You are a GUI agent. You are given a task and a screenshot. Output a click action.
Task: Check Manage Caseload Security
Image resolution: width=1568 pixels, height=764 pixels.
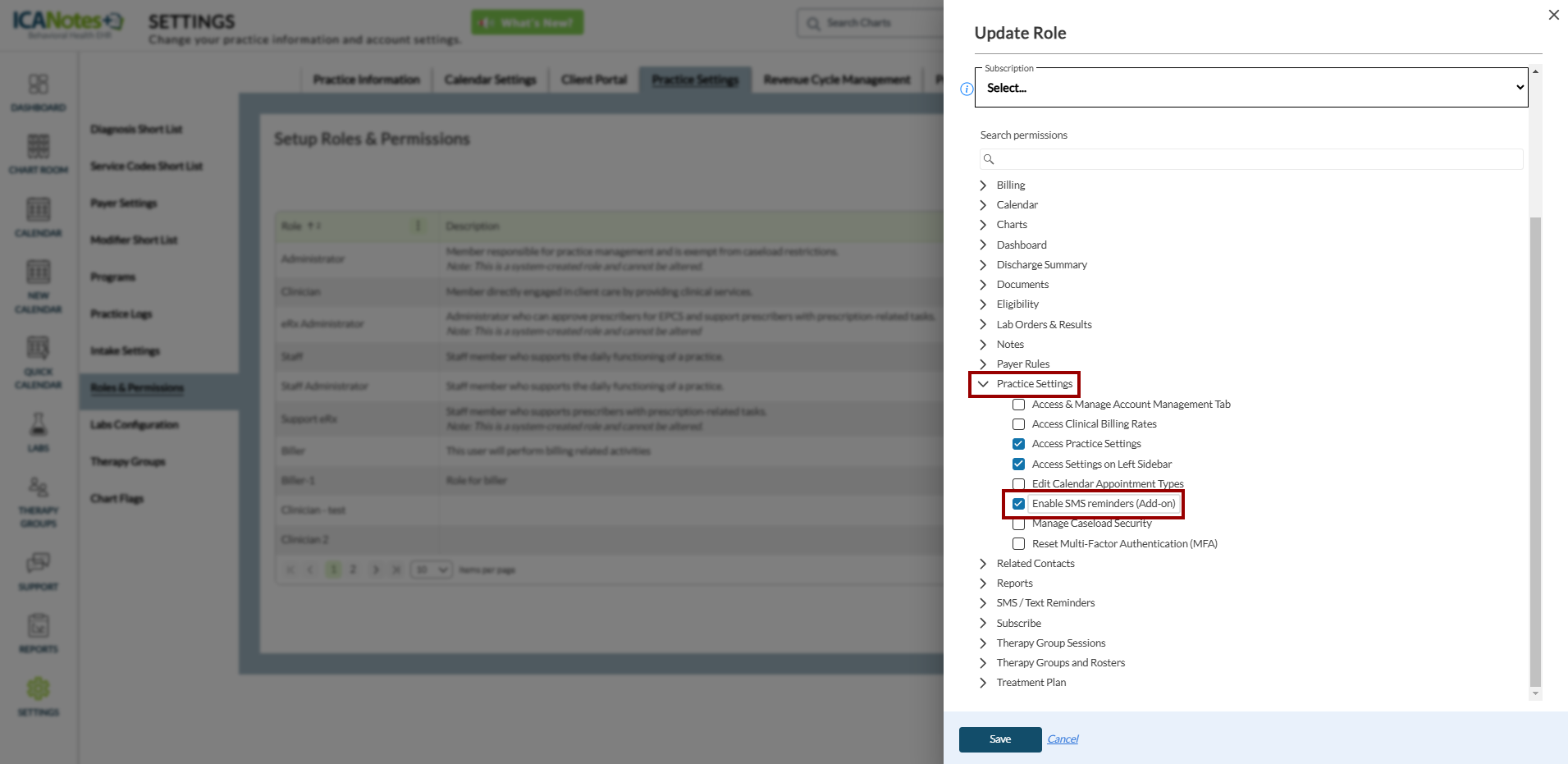[x=1018, y=524]
